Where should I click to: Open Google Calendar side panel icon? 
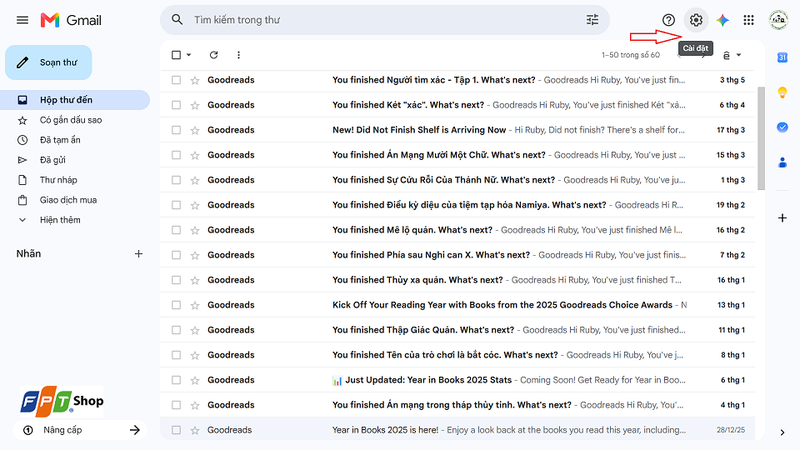(x=782, y=58)
